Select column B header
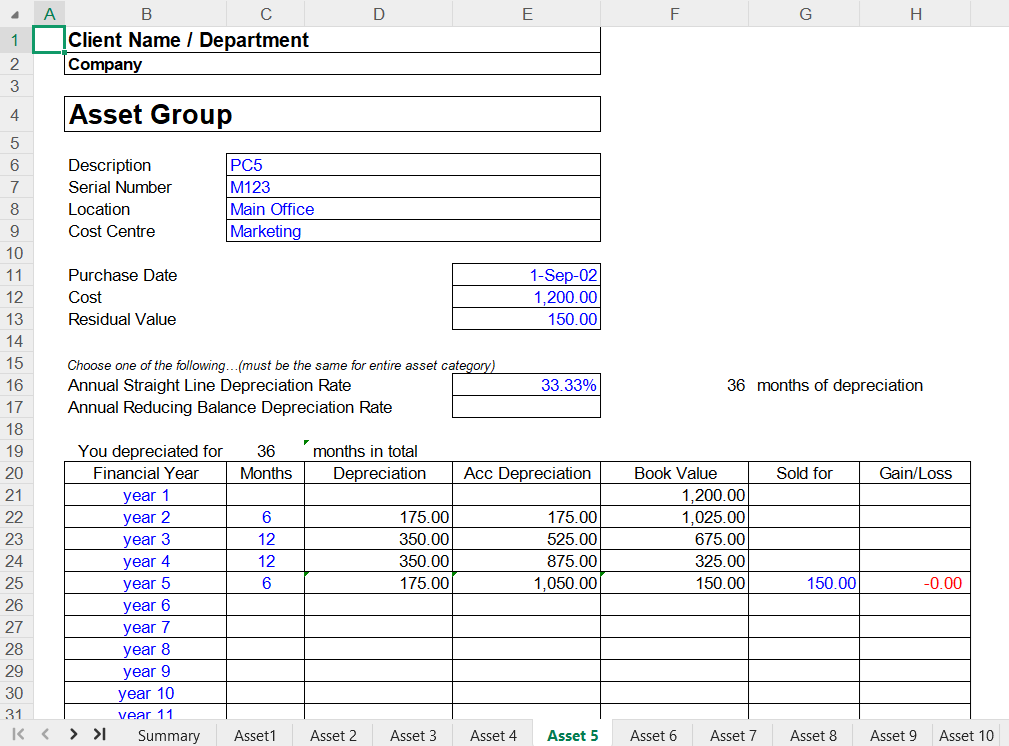 click(x=146, y=14)
